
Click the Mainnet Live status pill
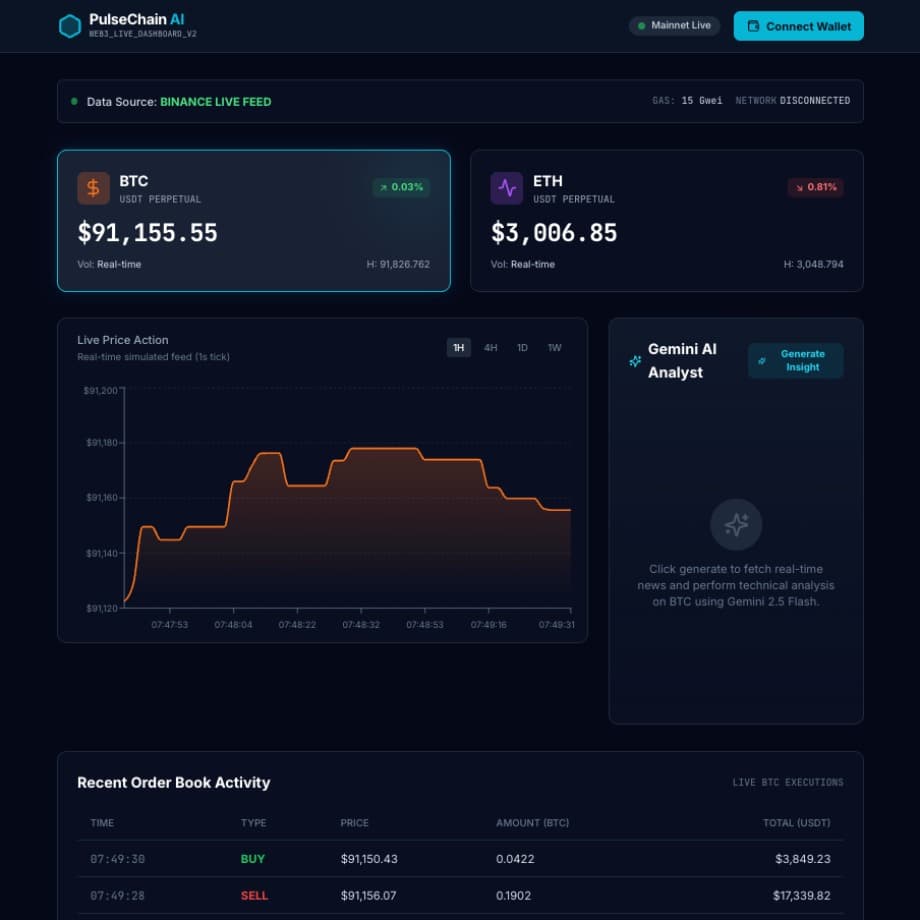[x=674, y=26]
